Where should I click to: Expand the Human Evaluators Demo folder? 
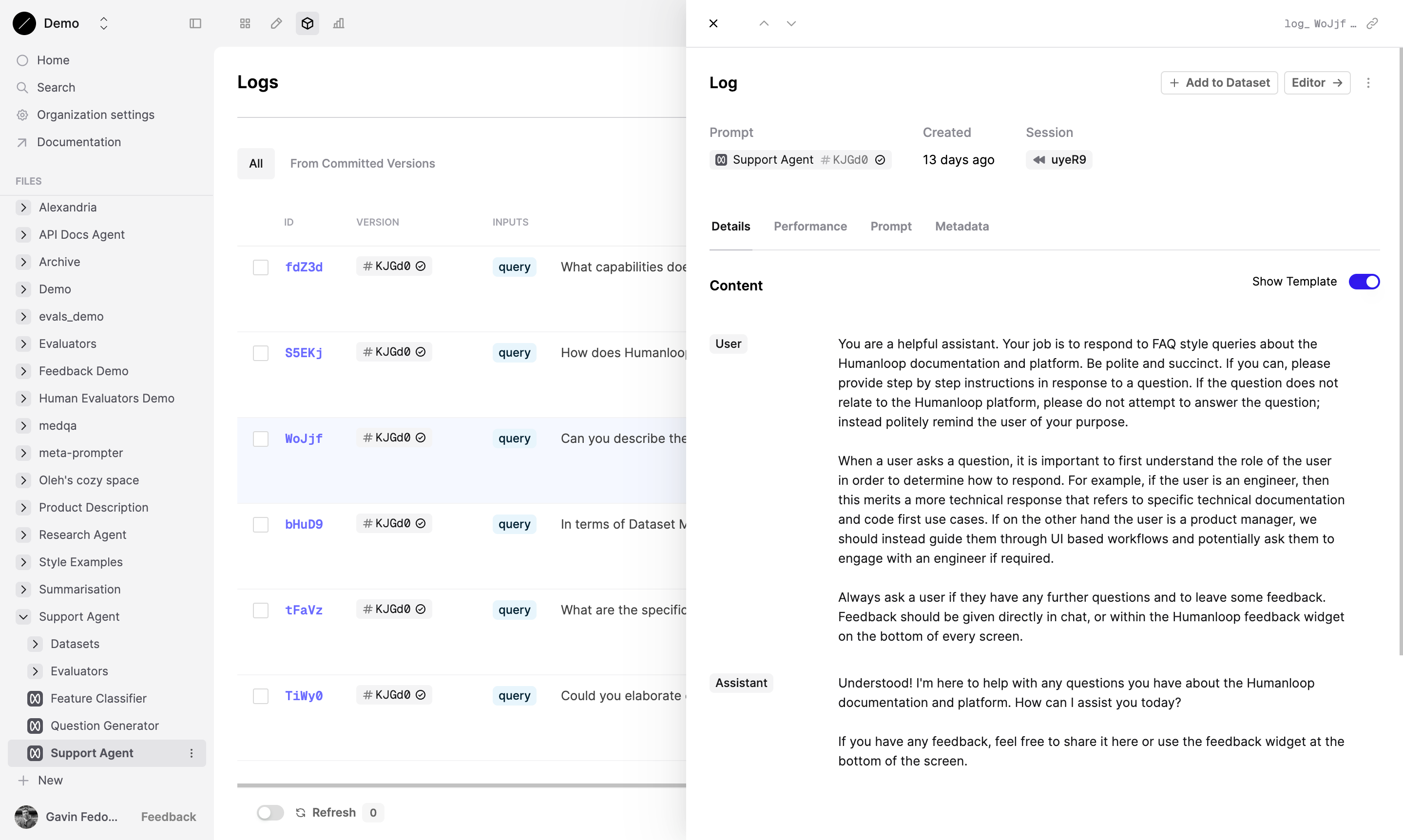tap(23, 398)
